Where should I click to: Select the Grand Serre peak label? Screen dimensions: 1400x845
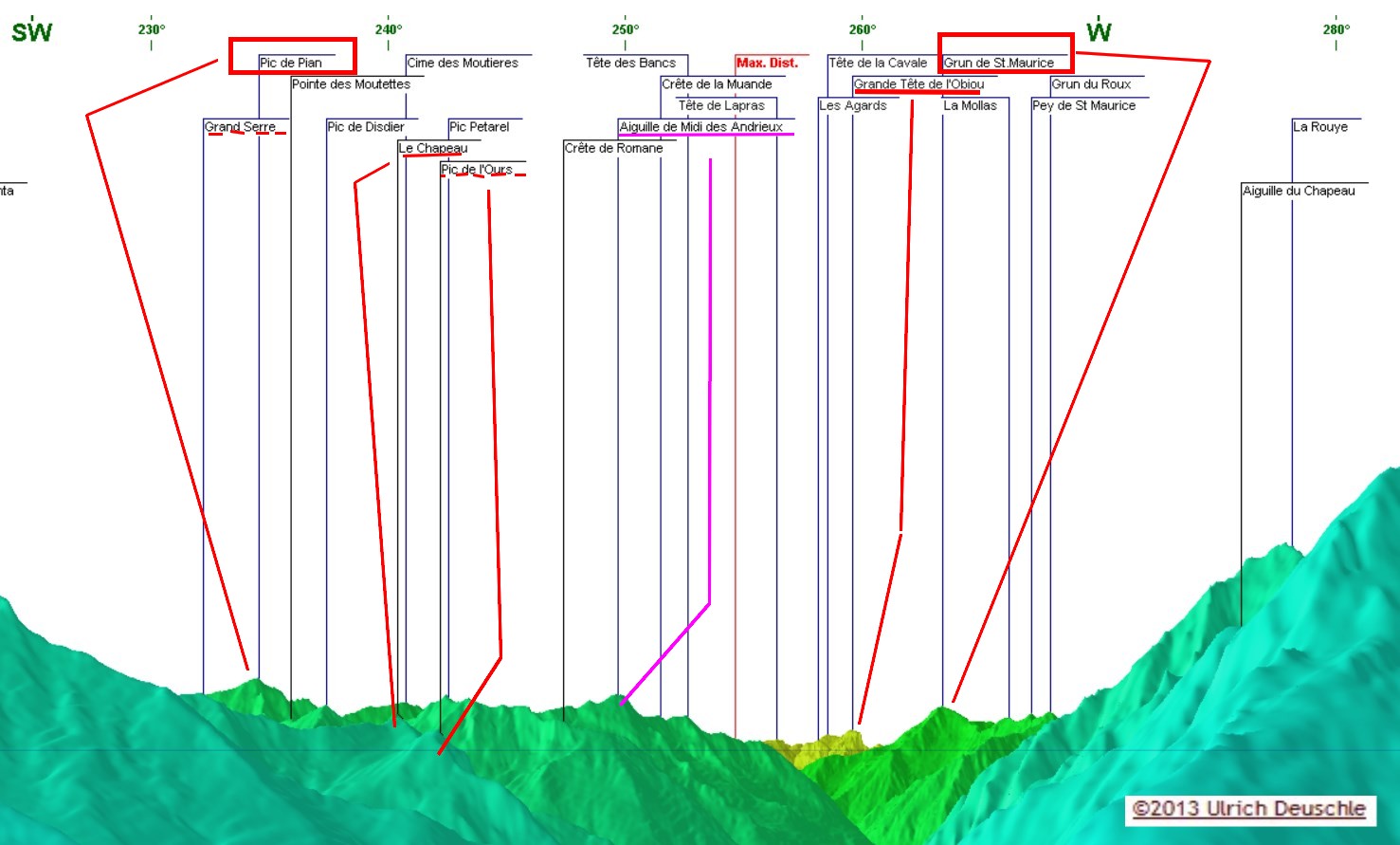pyautogui.click(x=240, y=127)
